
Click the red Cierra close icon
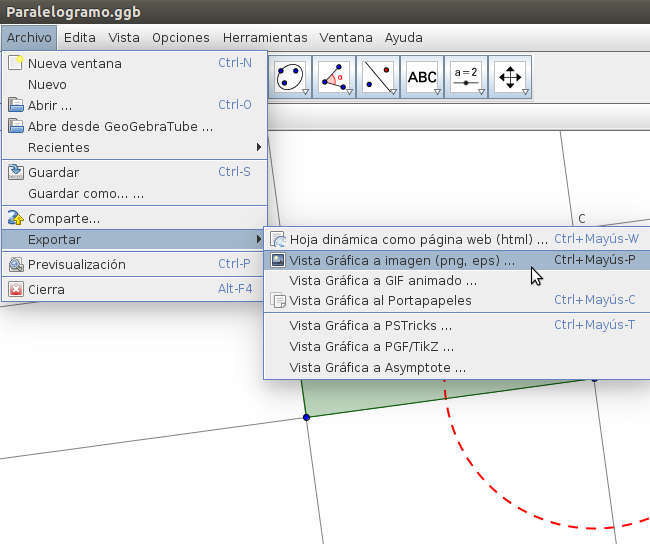16,289
